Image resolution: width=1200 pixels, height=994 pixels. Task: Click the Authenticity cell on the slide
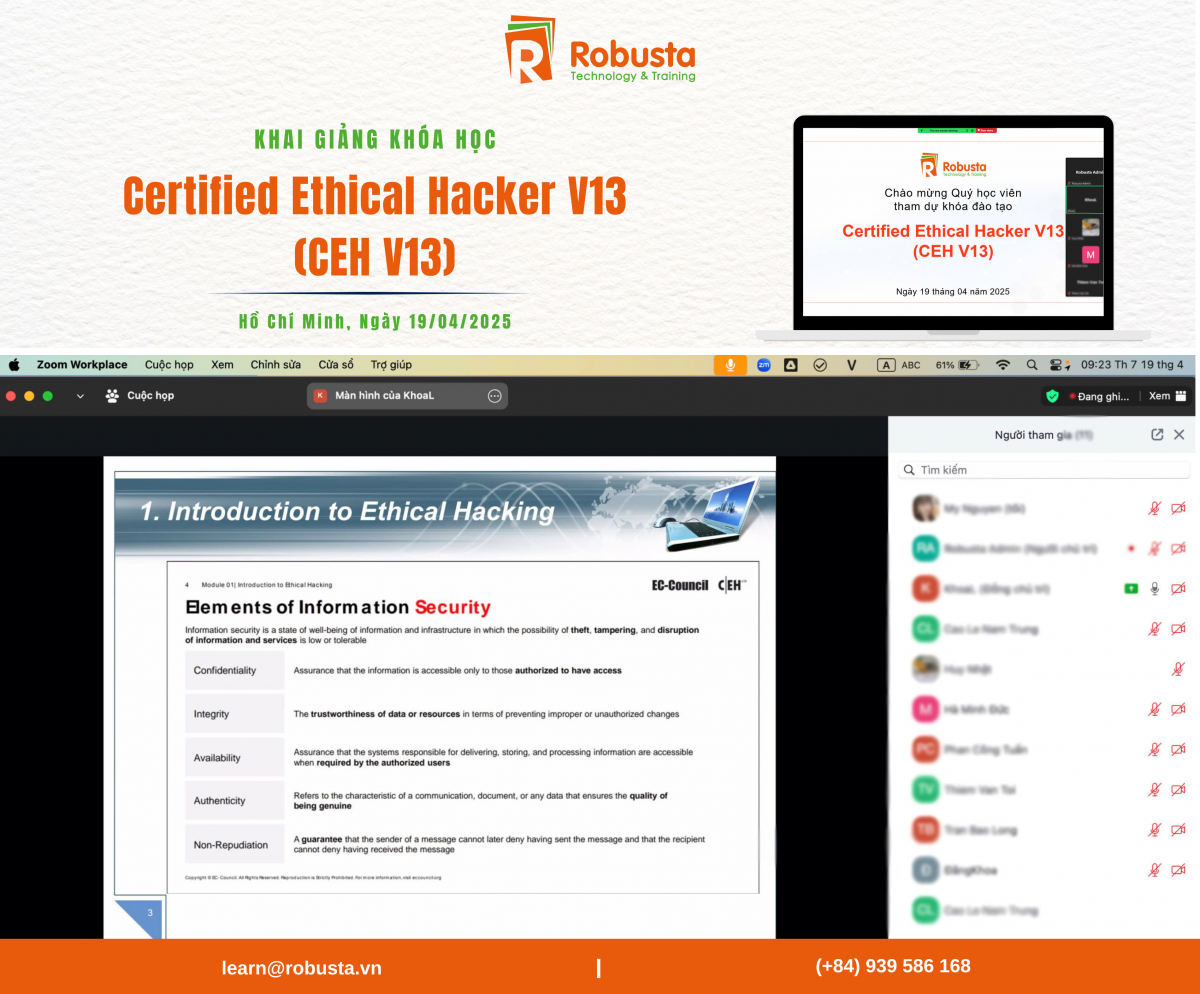(235, 801)
